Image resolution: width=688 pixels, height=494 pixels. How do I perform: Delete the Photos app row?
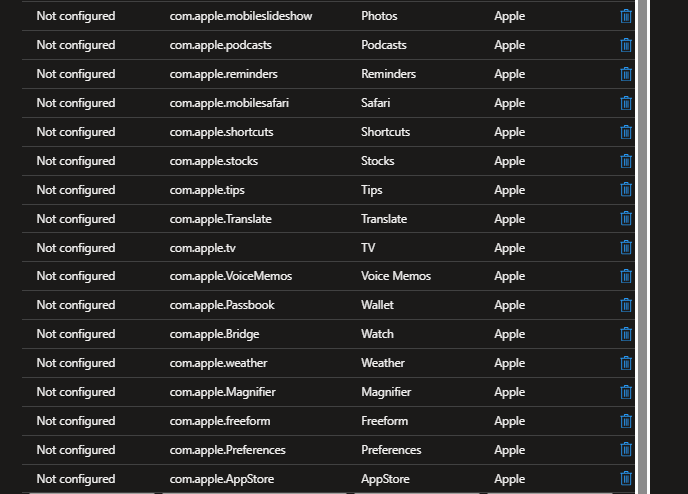click(x=626, y=16)
